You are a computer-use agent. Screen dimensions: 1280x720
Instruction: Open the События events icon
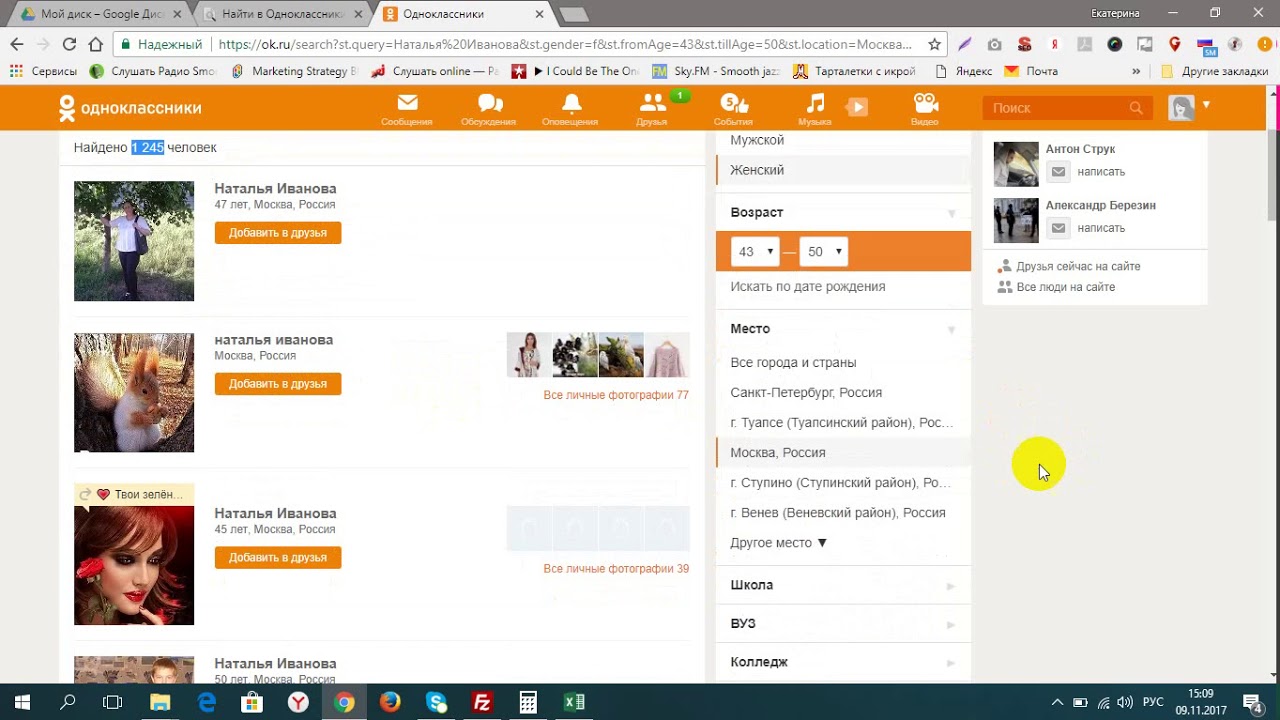pos(733,108)
